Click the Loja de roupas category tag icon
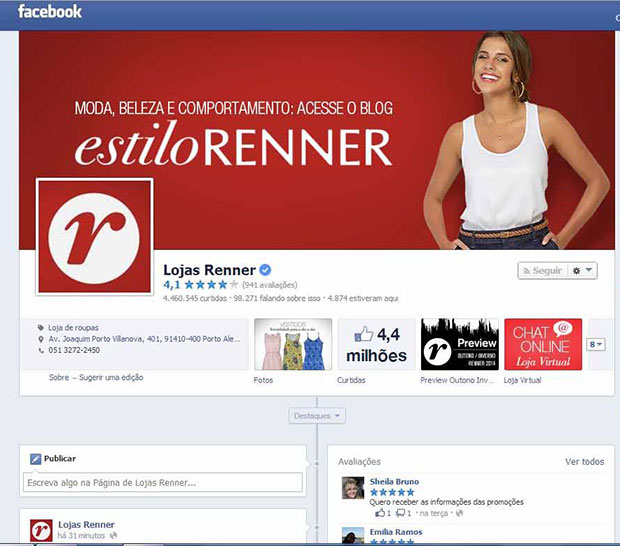620x546 pixels. 41,328
